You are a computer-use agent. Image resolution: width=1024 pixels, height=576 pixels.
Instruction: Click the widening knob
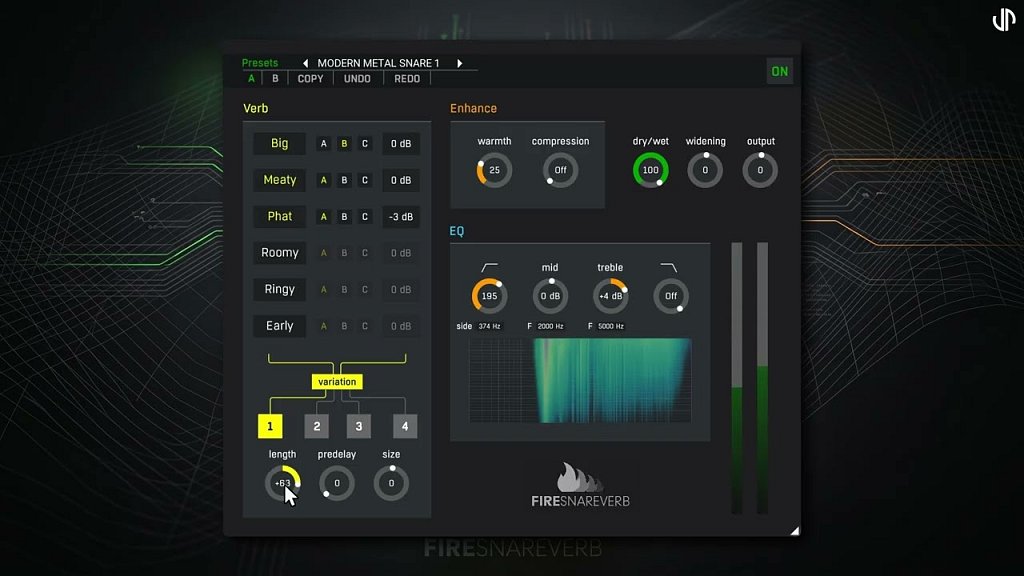[705, 170]
